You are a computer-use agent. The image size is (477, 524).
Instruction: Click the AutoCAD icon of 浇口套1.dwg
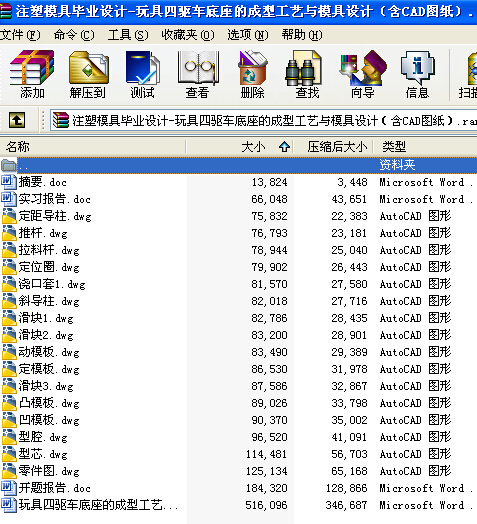[x=9, y=284]
